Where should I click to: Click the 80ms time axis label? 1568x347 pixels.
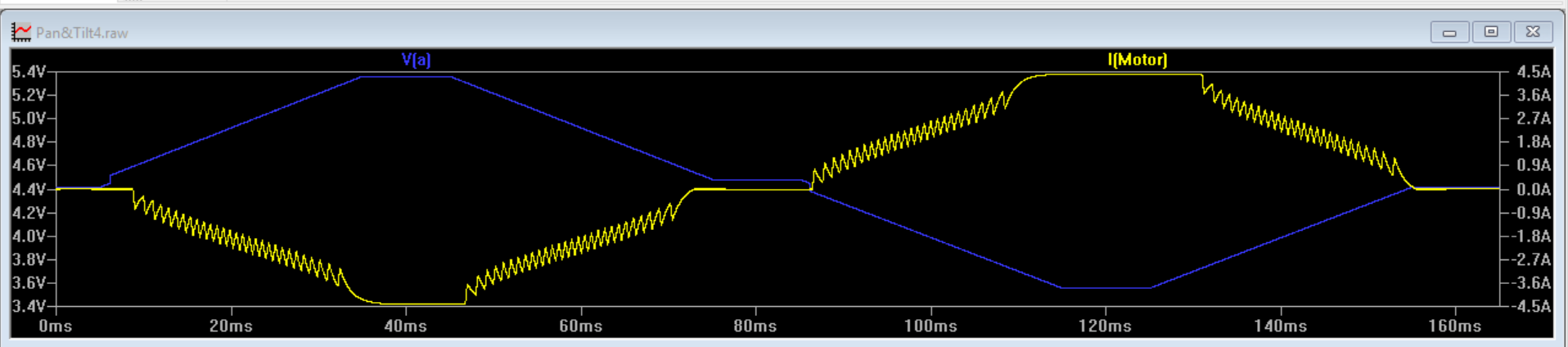pos(755,326)
